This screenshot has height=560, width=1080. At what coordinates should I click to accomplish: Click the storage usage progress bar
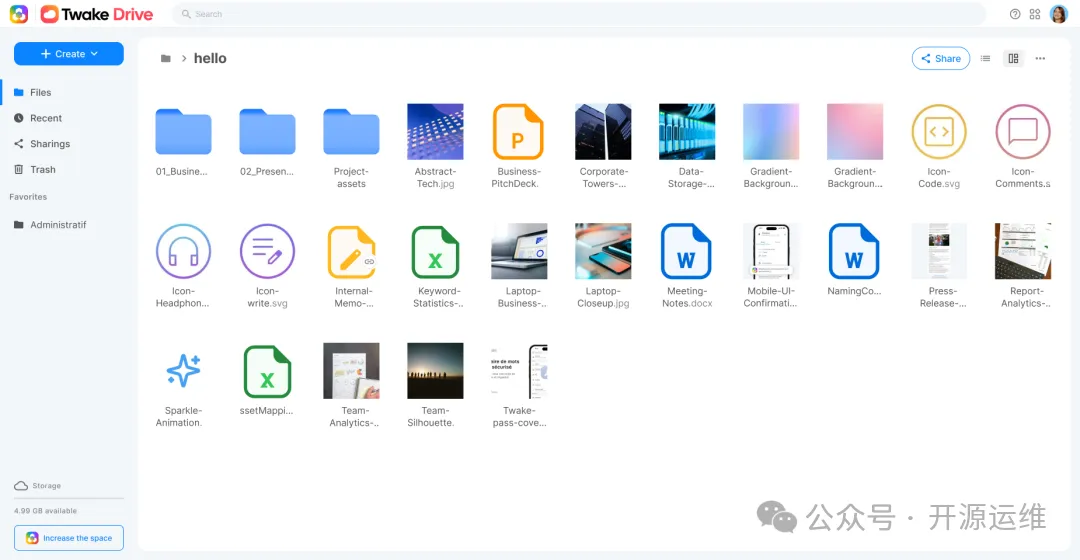[69, 498]
